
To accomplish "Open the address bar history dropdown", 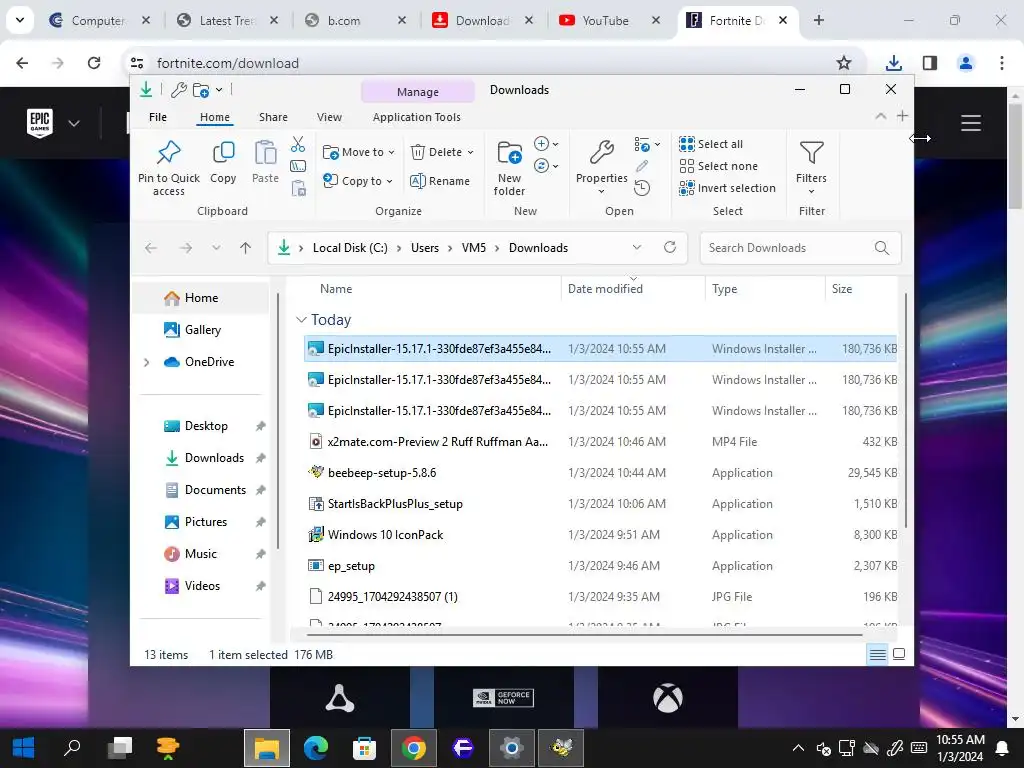I will (637, 248).
